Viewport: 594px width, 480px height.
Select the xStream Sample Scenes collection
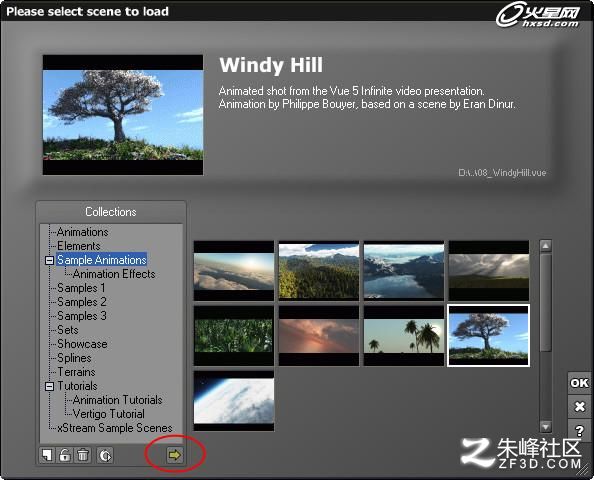tap(115, 428)
